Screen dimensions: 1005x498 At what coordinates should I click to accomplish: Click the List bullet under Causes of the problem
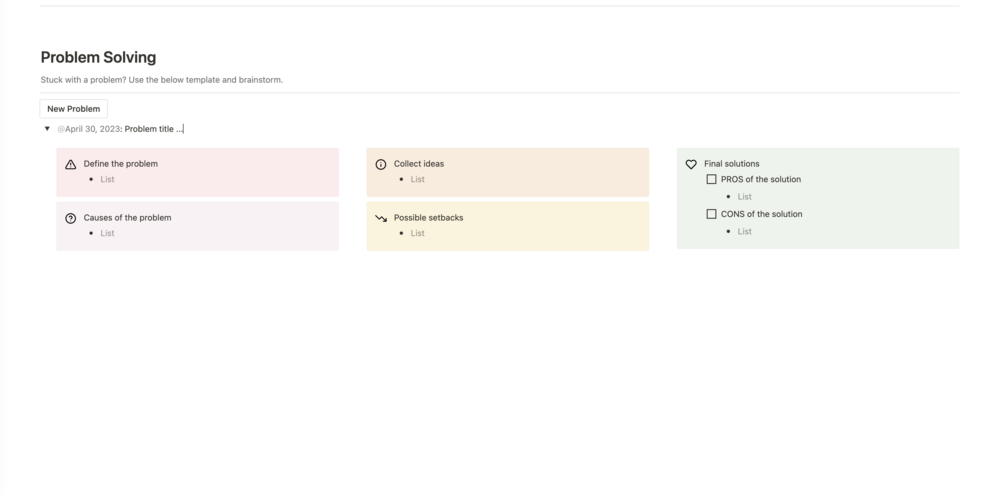pyautogui.click(x=107, y=234)
